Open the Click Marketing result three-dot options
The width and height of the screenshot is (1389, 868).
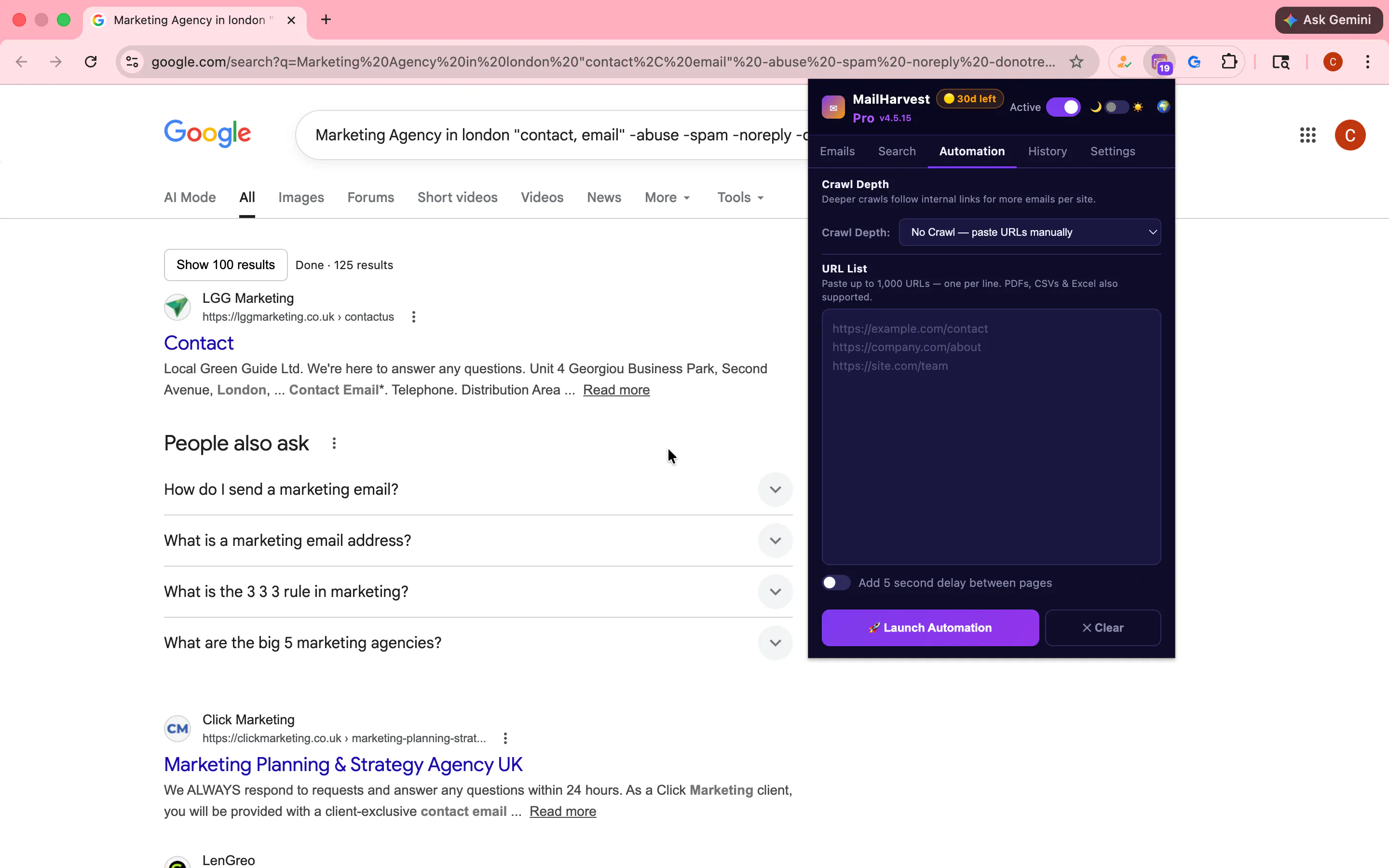pyautogui.click(x=505, y=738)
